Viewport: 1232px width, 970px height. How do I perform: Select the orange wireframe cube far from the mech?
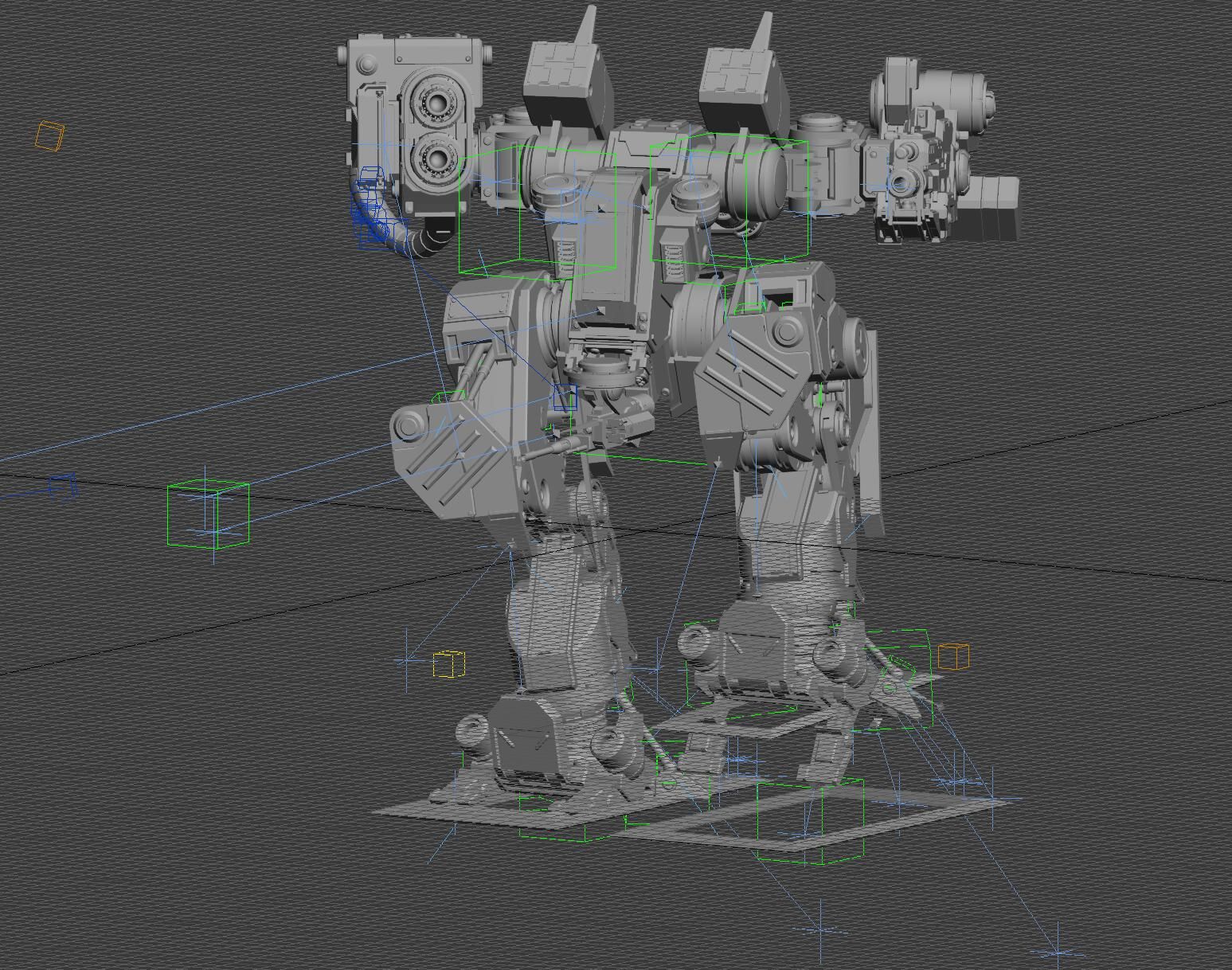(49, 136)
